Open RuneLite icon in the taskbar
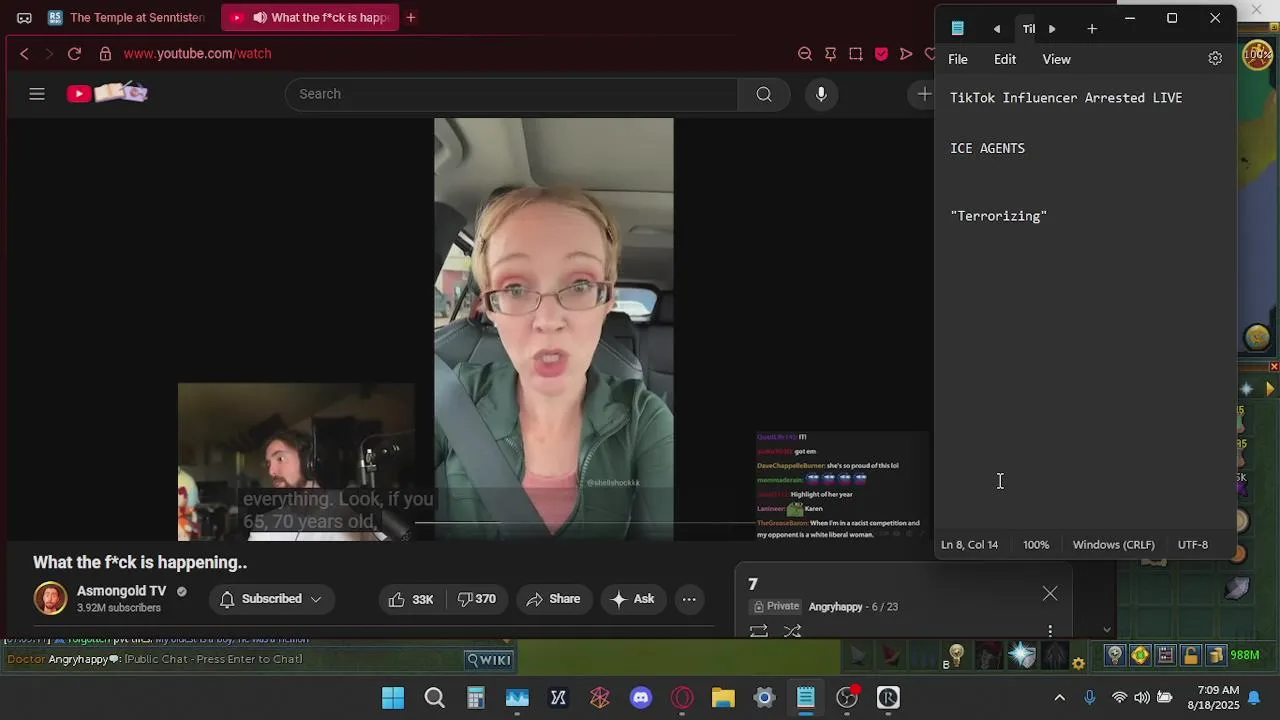Image resolution: width=1280 pixels, height=720 pixels. (888, 698)
